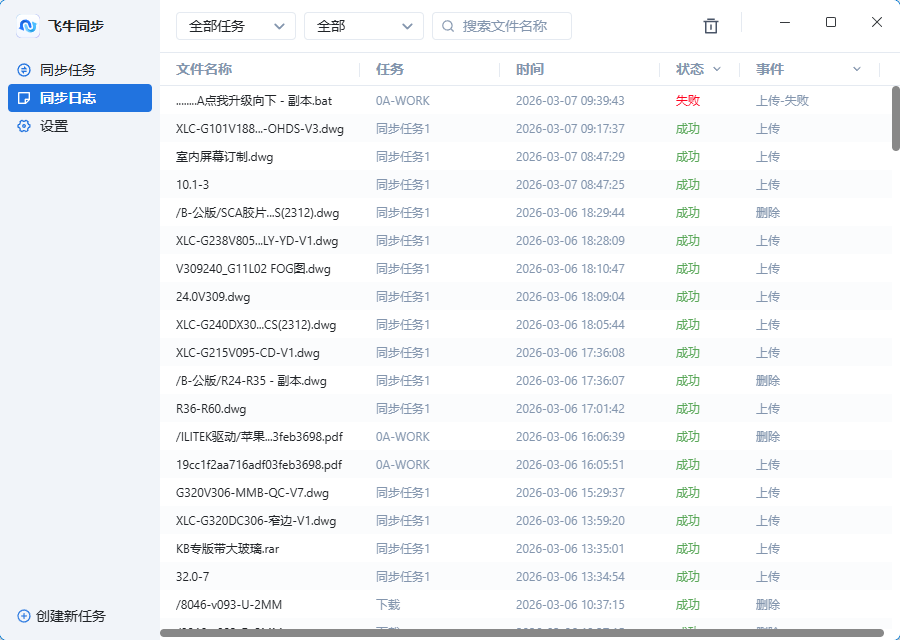Click 成功 status in the KB专版带大玻璃.rar row
The image size is (900, 640).
tap(688, 549)
